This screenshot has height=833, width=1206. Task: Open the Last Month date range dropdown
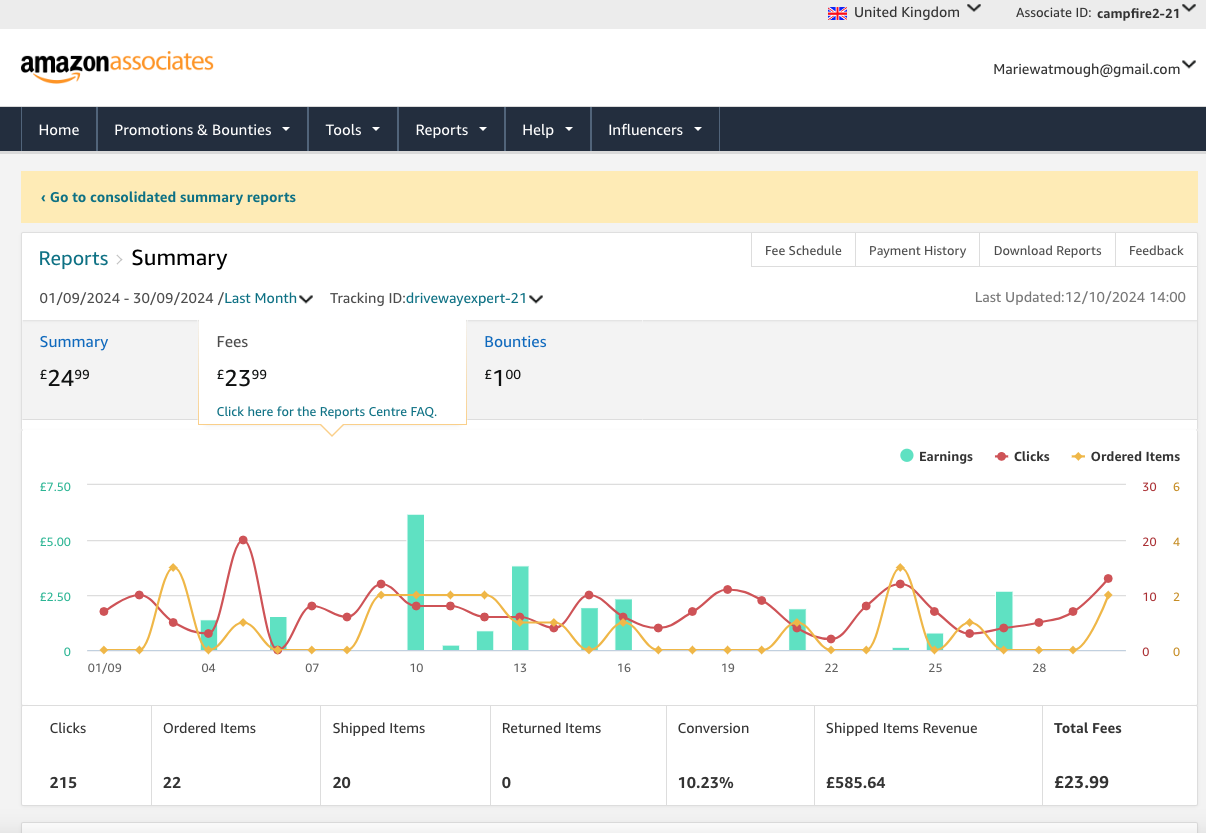(269, 298)
